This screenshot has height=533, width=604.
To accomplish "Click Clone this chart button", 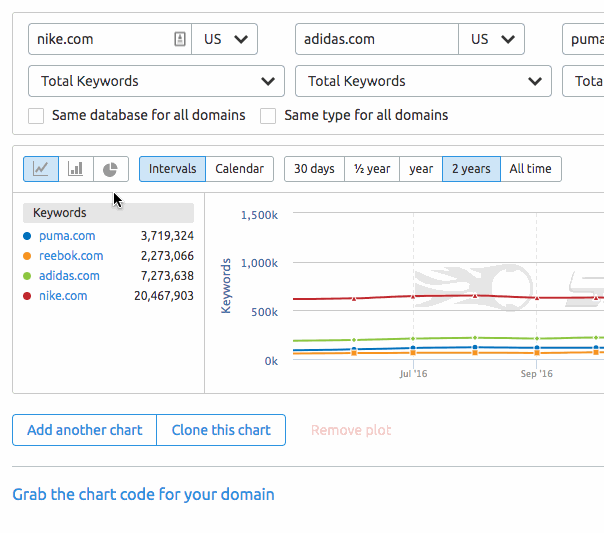I will pos(221,430).
